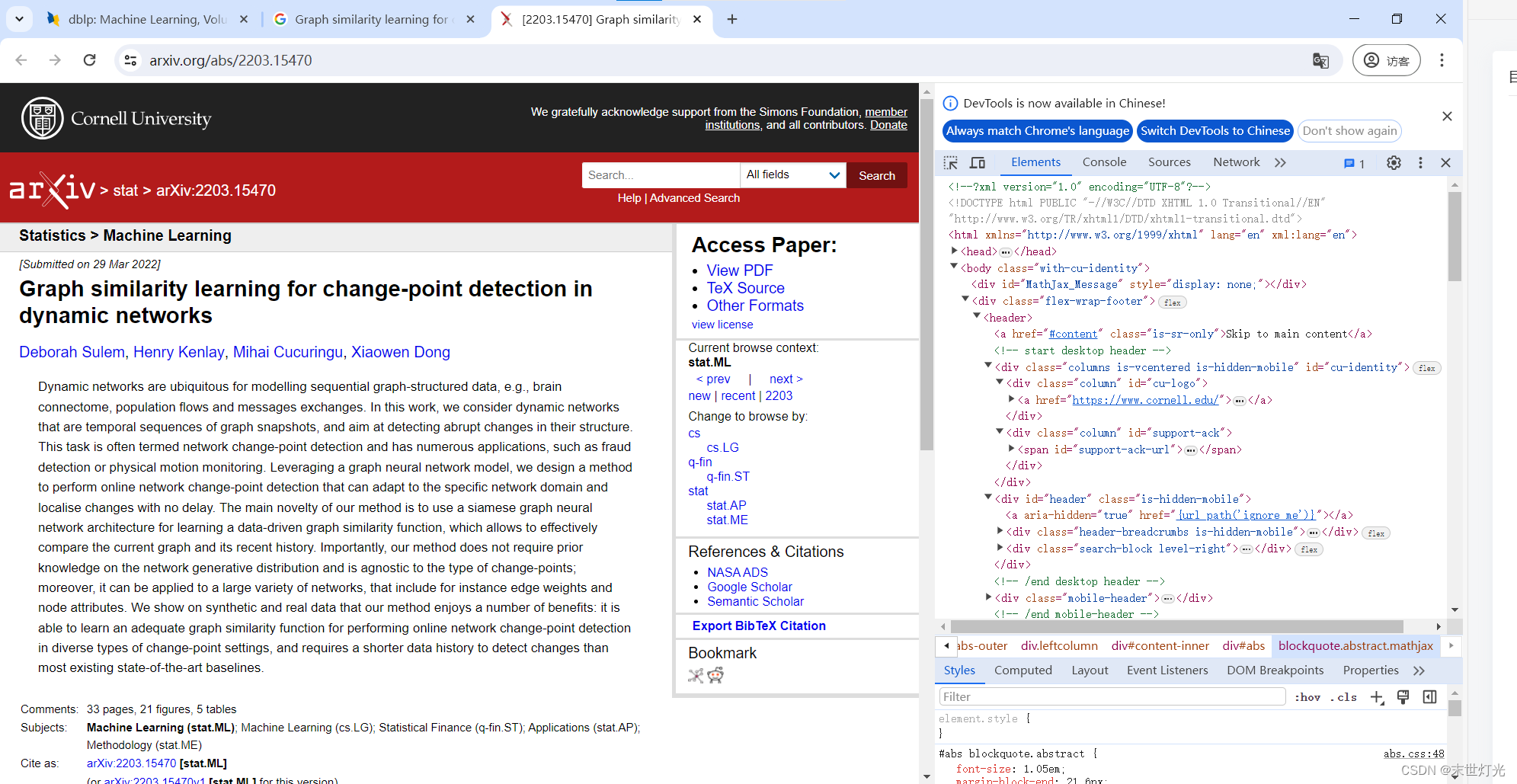This screenshot has height=784, width=1517.
Task: Switch to the Network panel
Action: click(x=1236, y=162)
